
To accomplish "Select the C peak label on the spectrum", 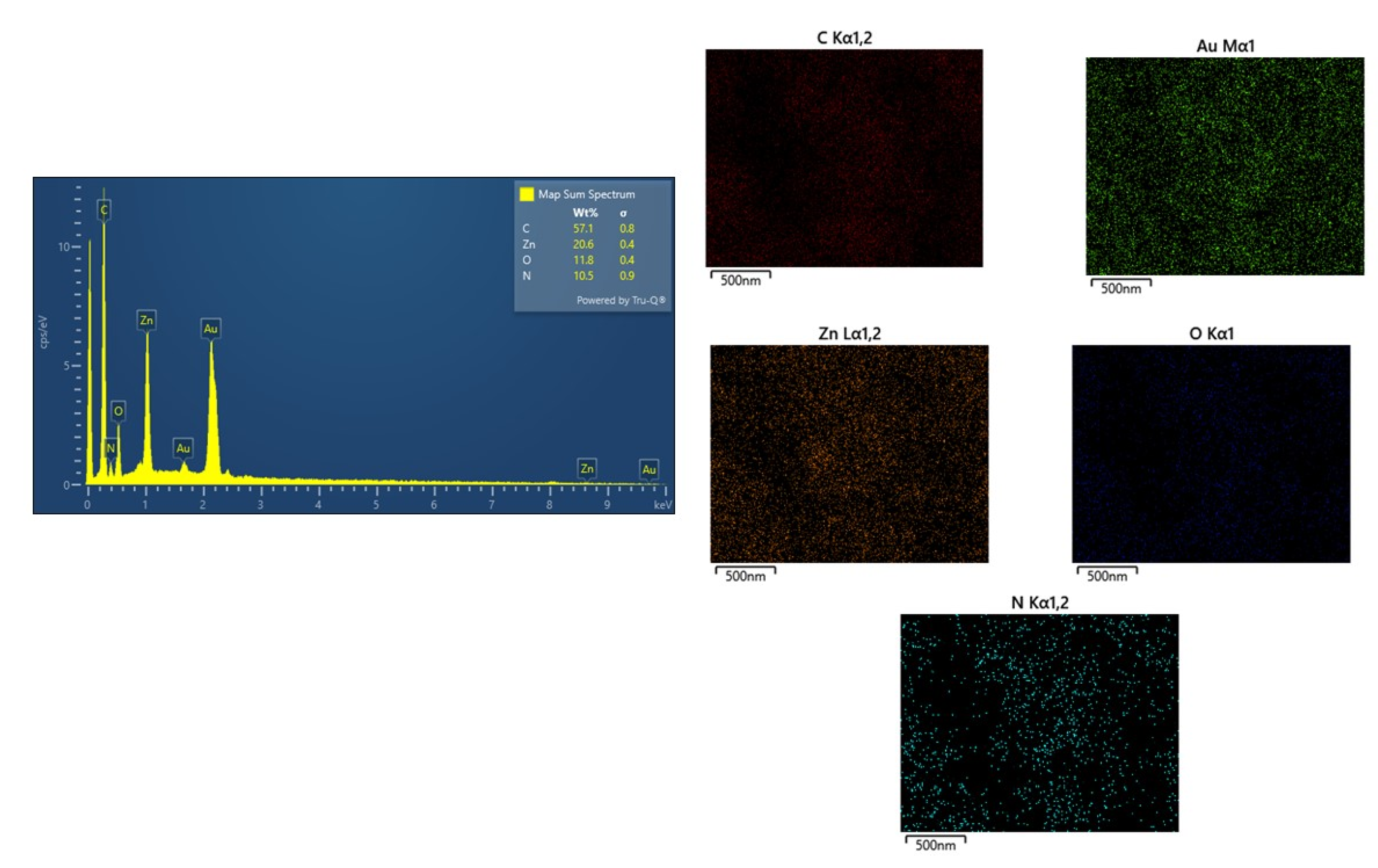I will 104,210.
